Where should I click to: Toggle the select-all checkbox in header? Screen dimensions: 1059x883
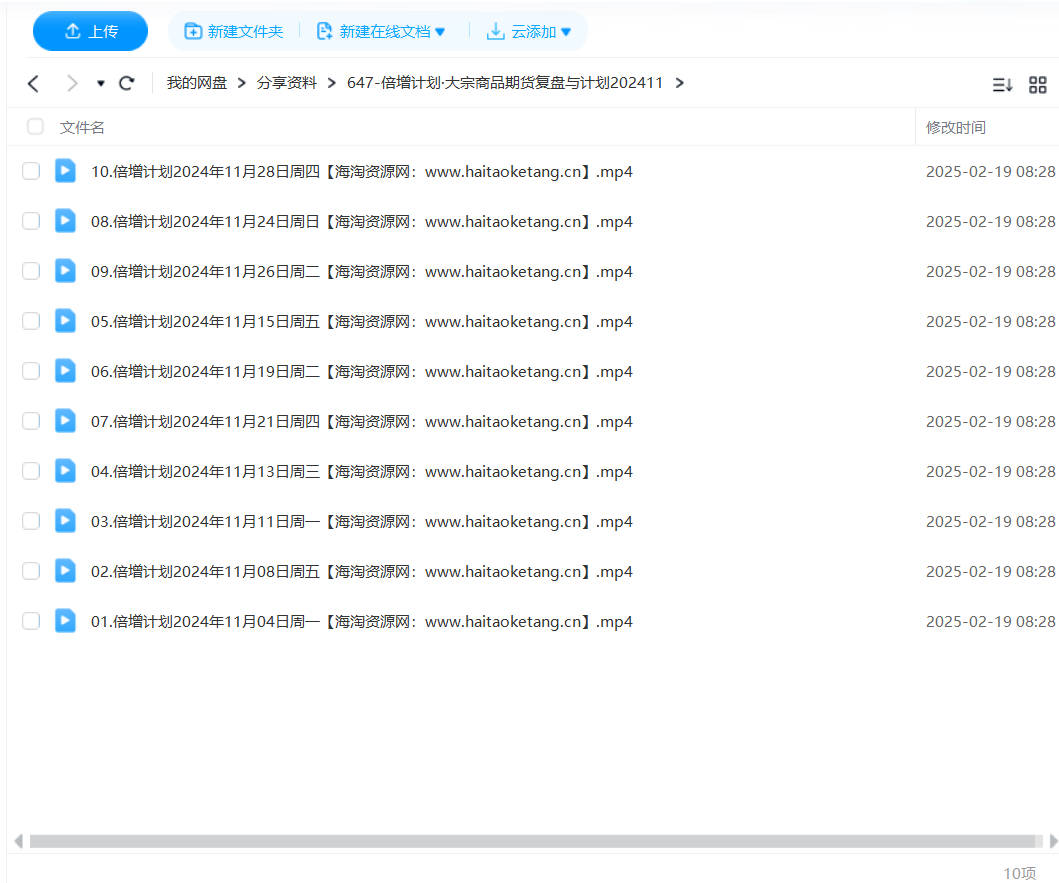click(x=35, y=126)
